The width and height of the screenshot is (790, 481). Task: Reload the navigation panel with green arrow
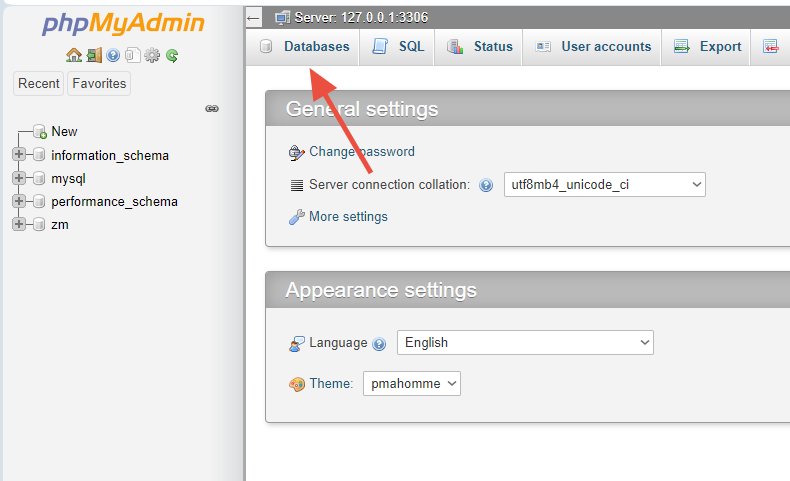pyautogui.click(x=172, y=56)
